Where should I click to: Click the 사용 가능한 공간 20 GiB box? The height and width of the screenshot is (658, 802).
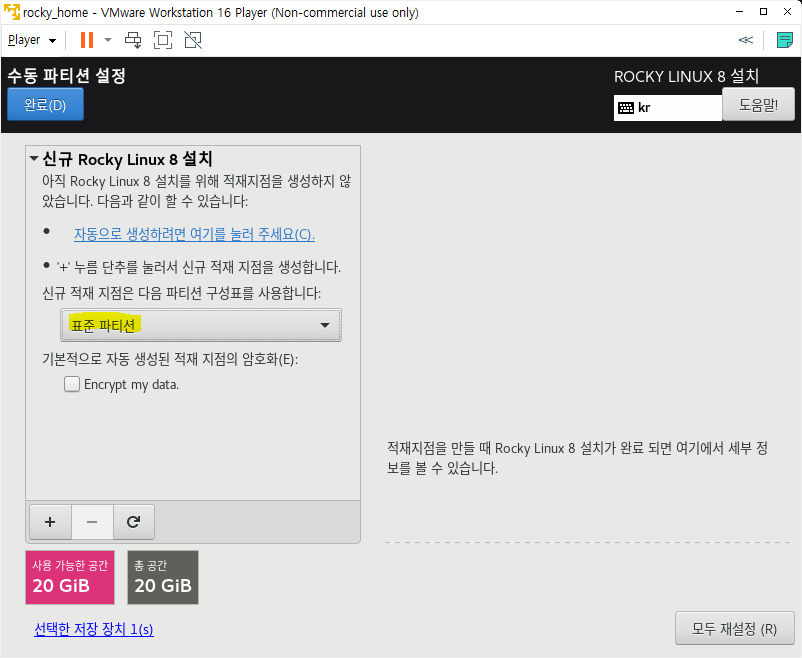(x=70, y=577)
